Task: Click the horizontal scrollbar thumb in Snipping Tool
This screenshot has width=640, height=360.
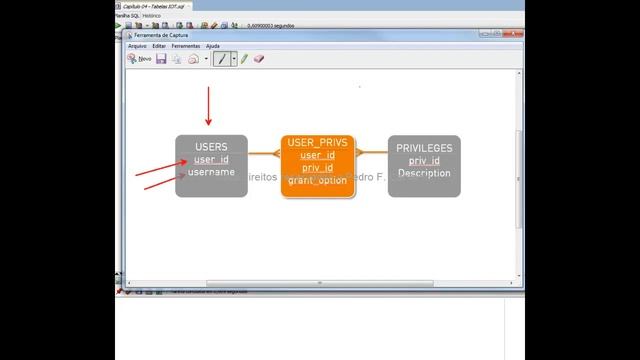Action: pos(320,283)
